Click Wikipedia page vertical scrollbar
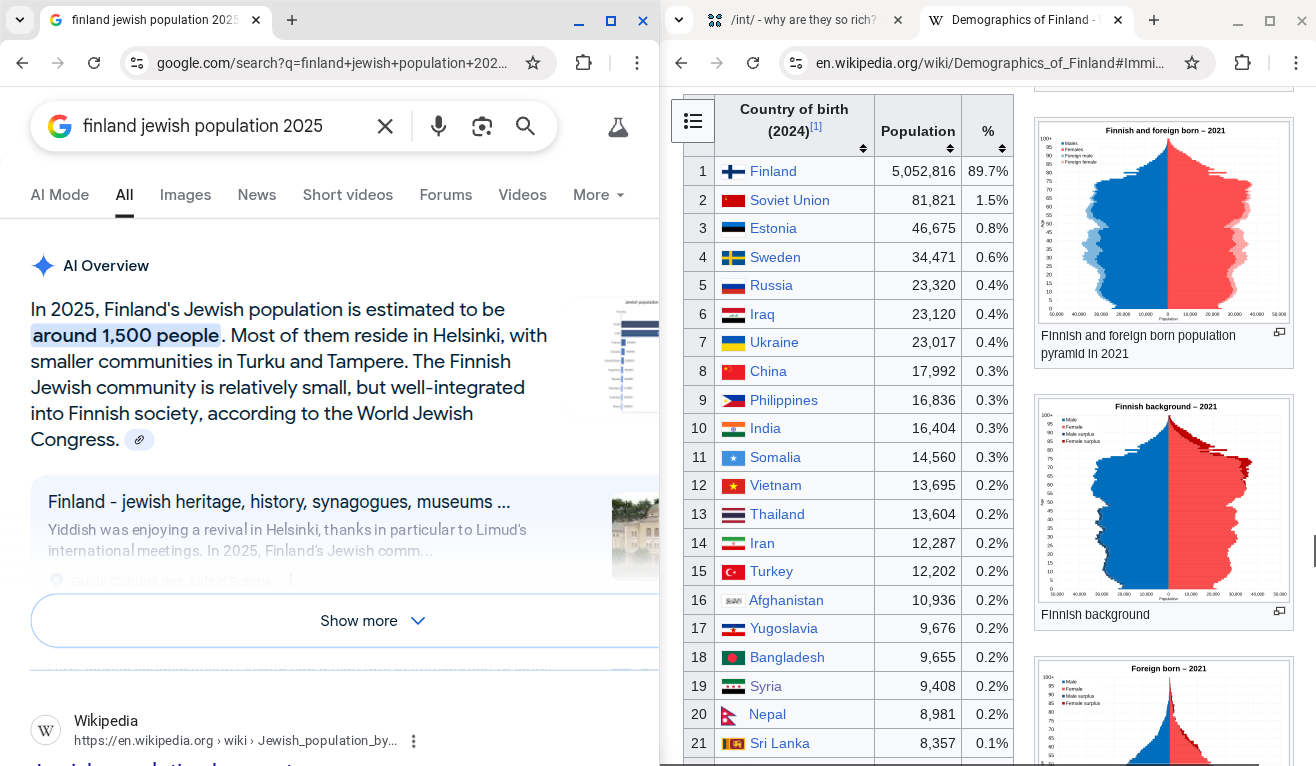 tap(1314, 550)
